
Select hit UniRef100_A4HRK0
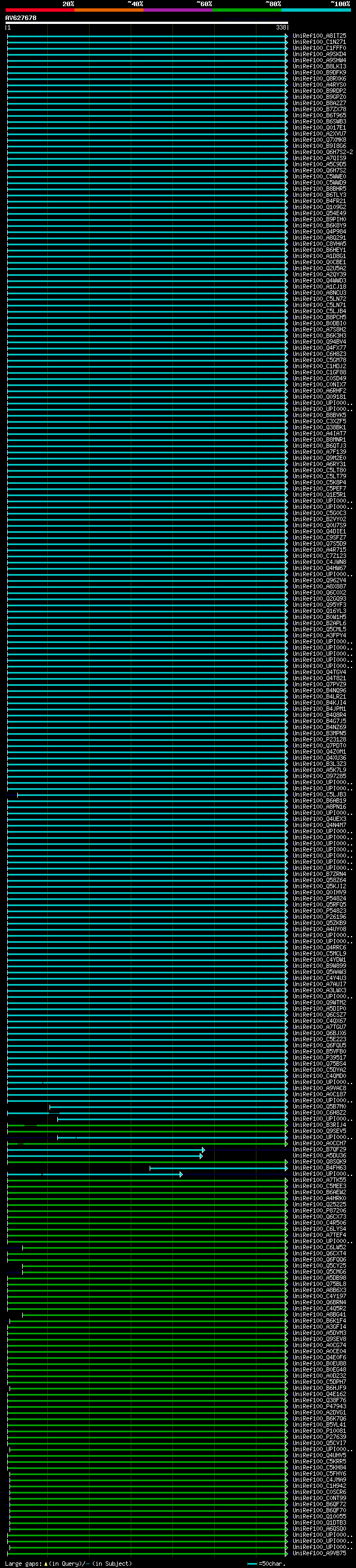(x=319, y=1198)
